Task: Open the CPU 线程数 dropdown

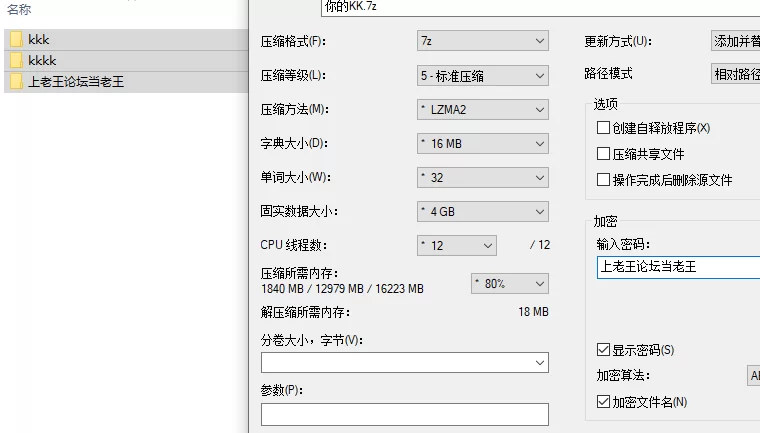Action: 457,245
